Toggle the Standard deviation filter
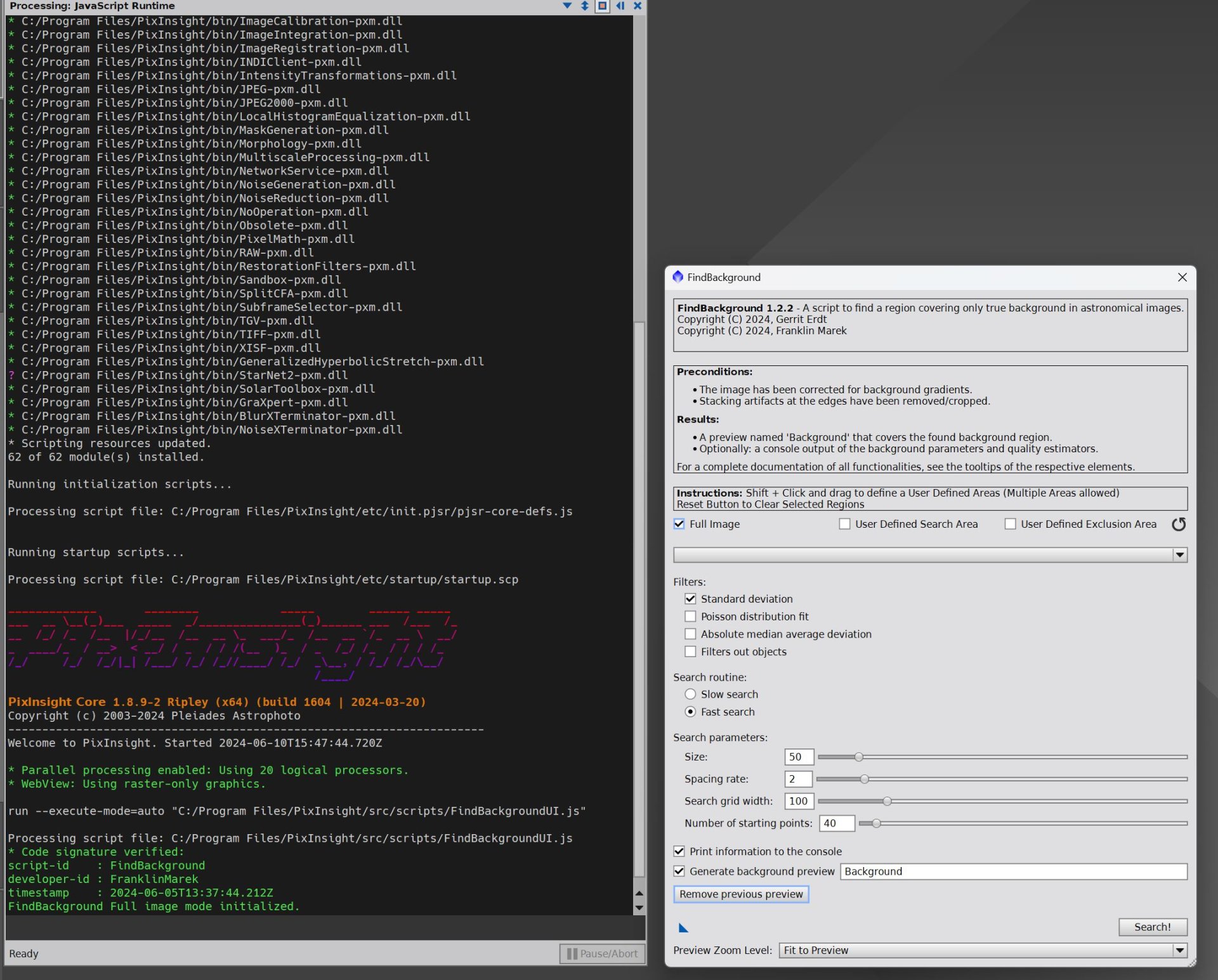This screenshot has width=1218, height=980. [690, 599]
